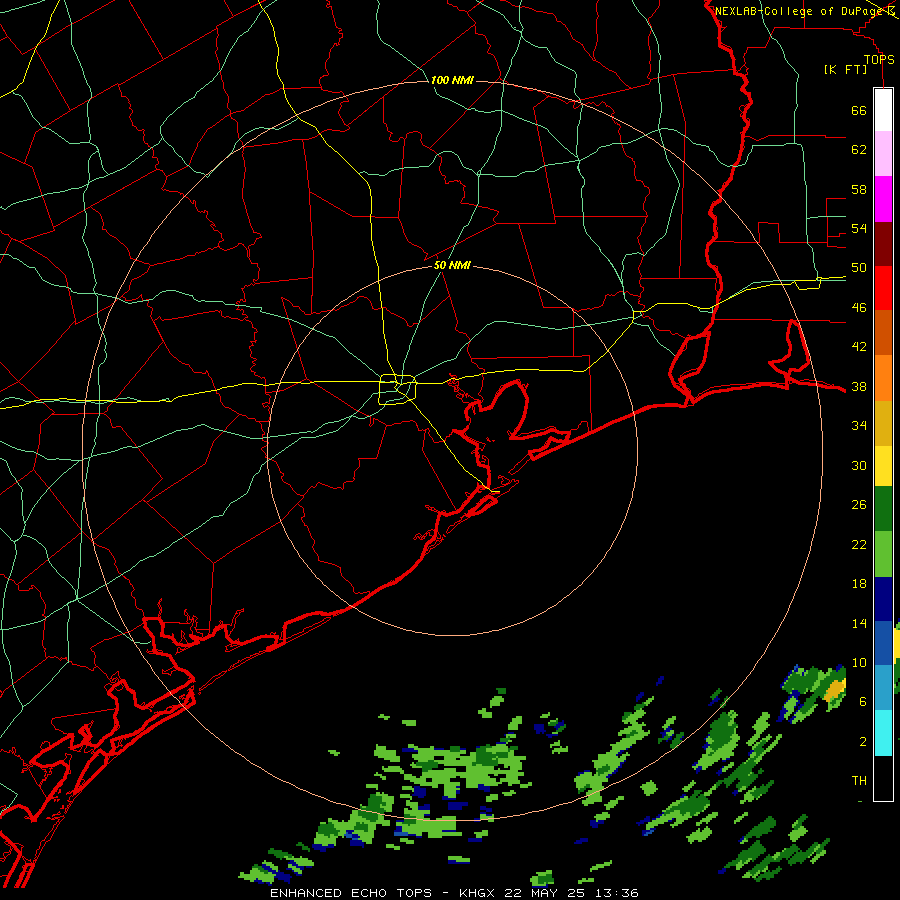Image resolution: width=900 pixels, height=900 pixels.
Task: Click the legend value "2"
Action: pyautogui.click(x=862, y=742)
